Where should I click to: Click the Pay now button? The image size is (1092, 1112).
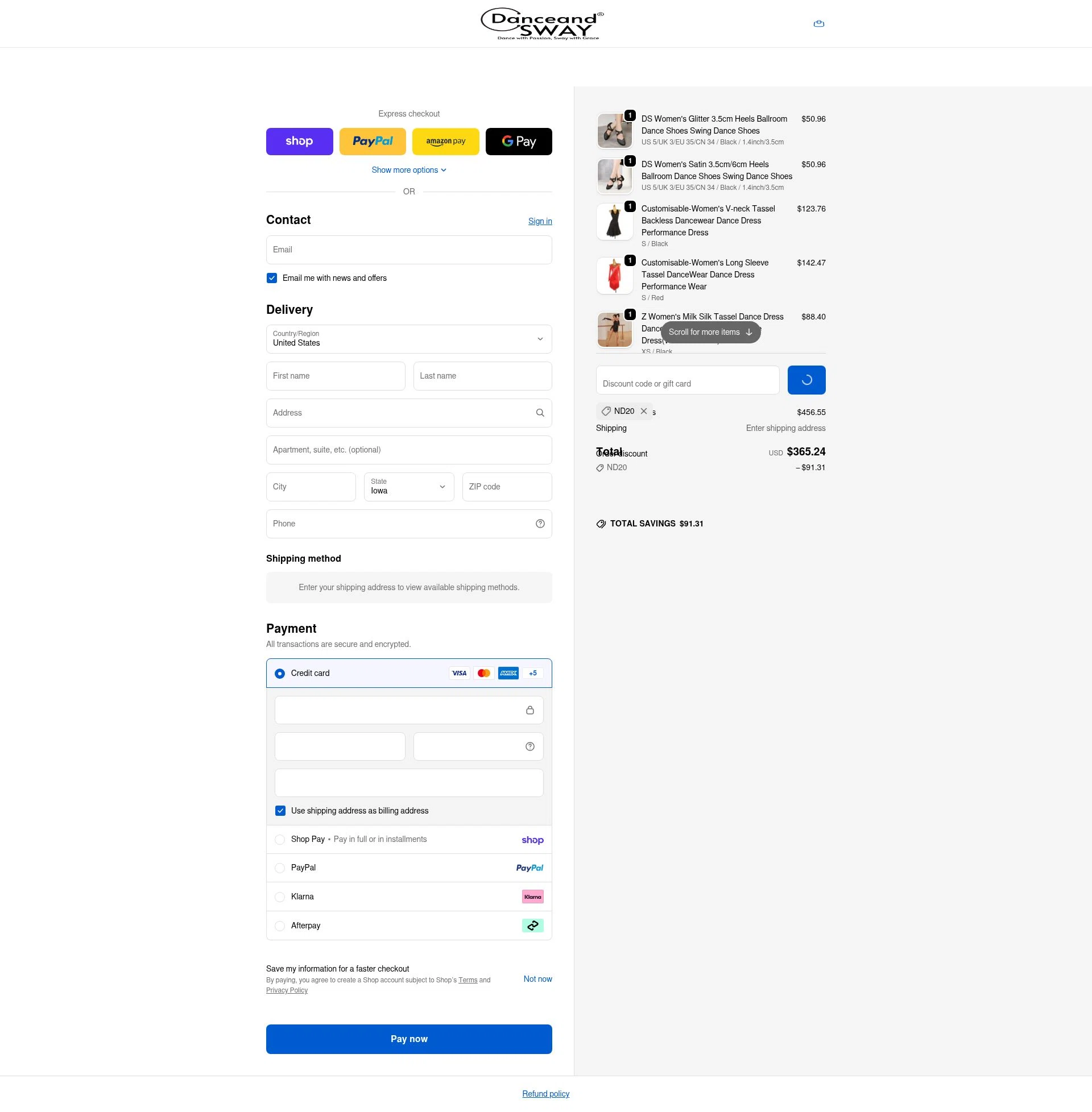(x=408, y=1039)
